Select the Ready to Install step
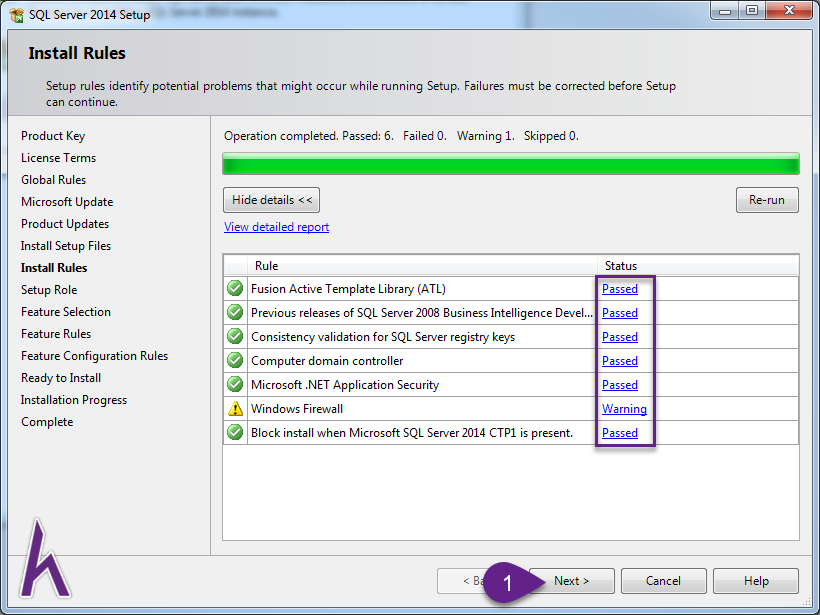Image resolution: width=820 pixels, height=615 pixels. click(61, 378)
